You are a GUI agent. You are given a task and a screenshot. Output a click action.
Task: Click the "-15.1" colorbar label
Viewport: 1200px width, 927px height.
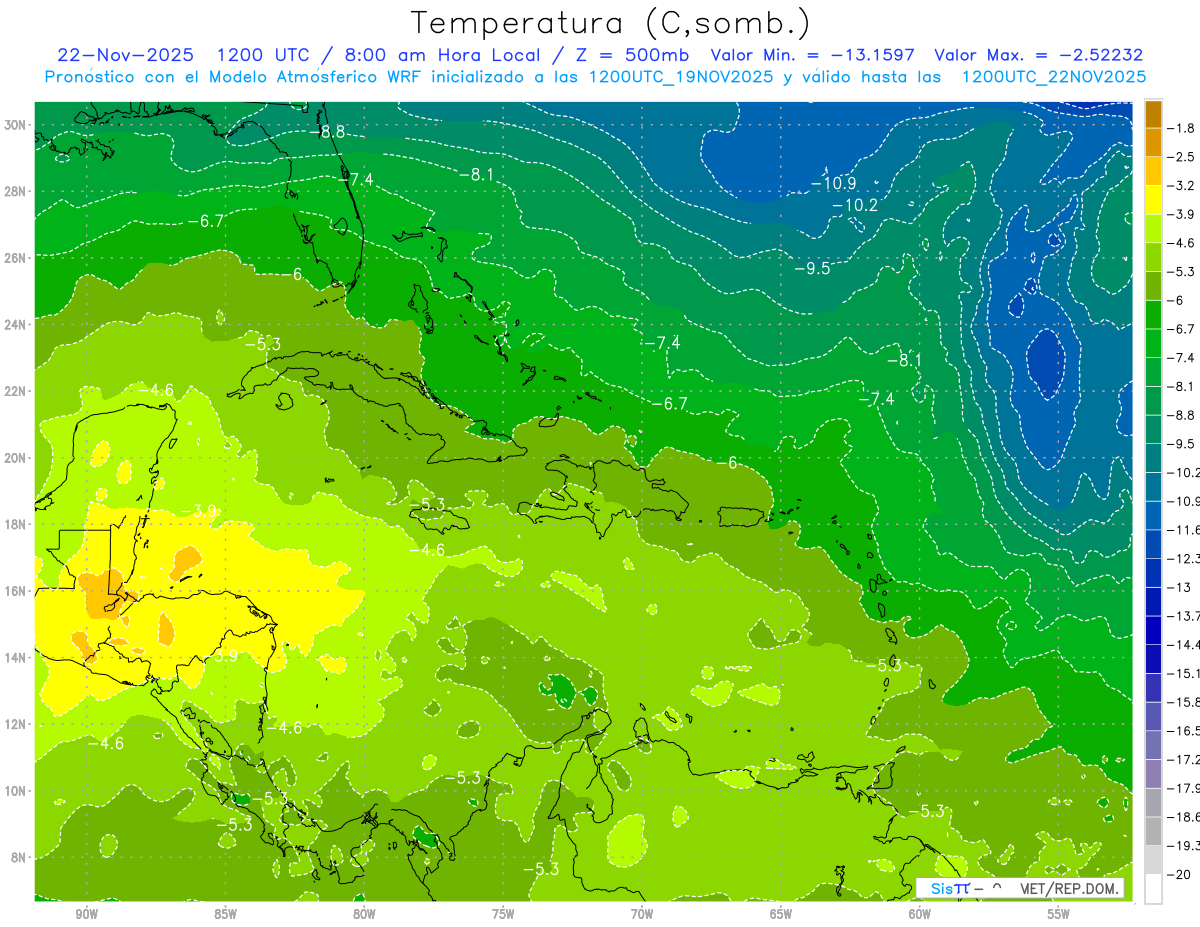(1183, 673)
